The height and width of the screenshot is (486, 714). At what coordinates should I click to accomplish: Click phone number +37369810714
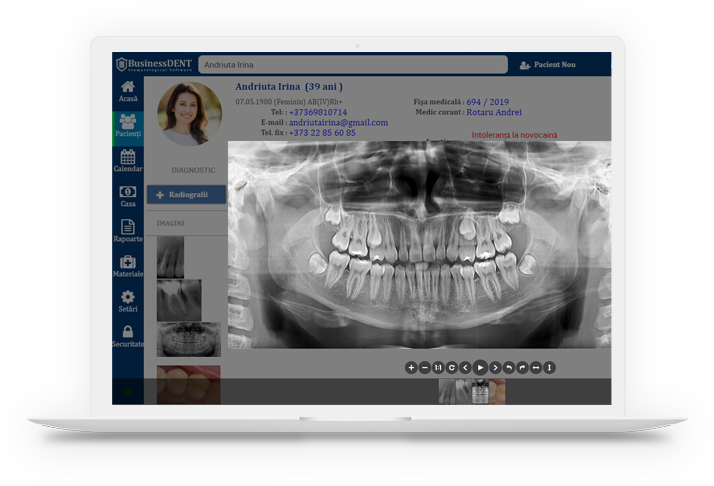point(318,113)
